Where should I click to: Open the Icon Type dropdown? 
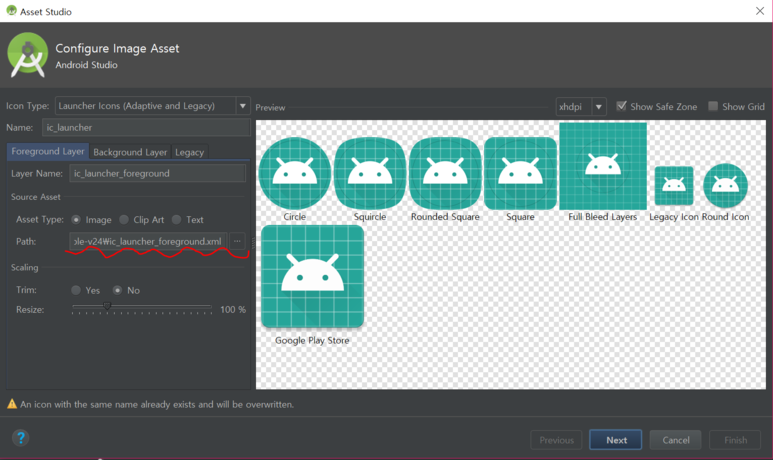click(x=153, y=106)
